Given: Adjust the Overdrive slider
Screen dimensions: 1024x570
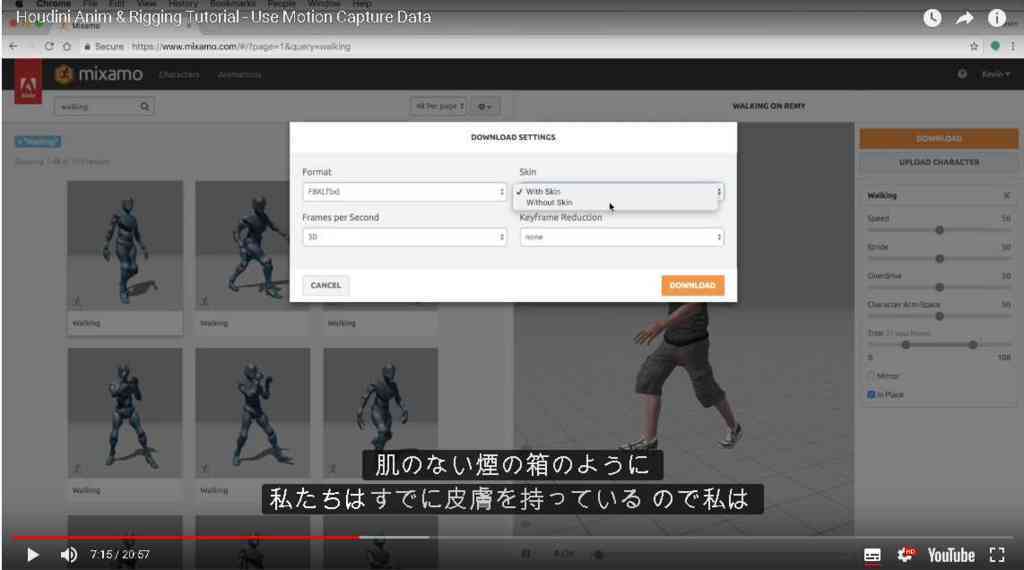Looking at the screenshot, I should click(x=940, y=287).
